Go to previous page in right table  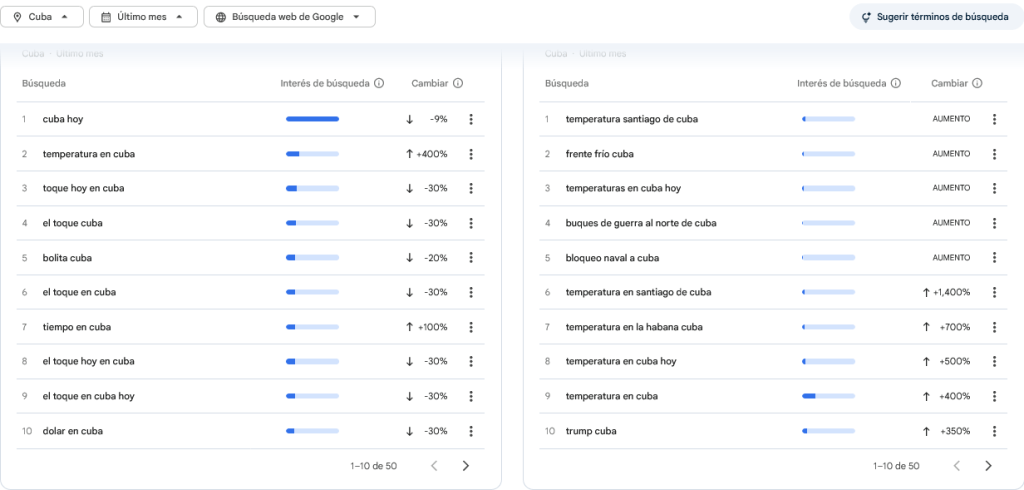(957, 466)
